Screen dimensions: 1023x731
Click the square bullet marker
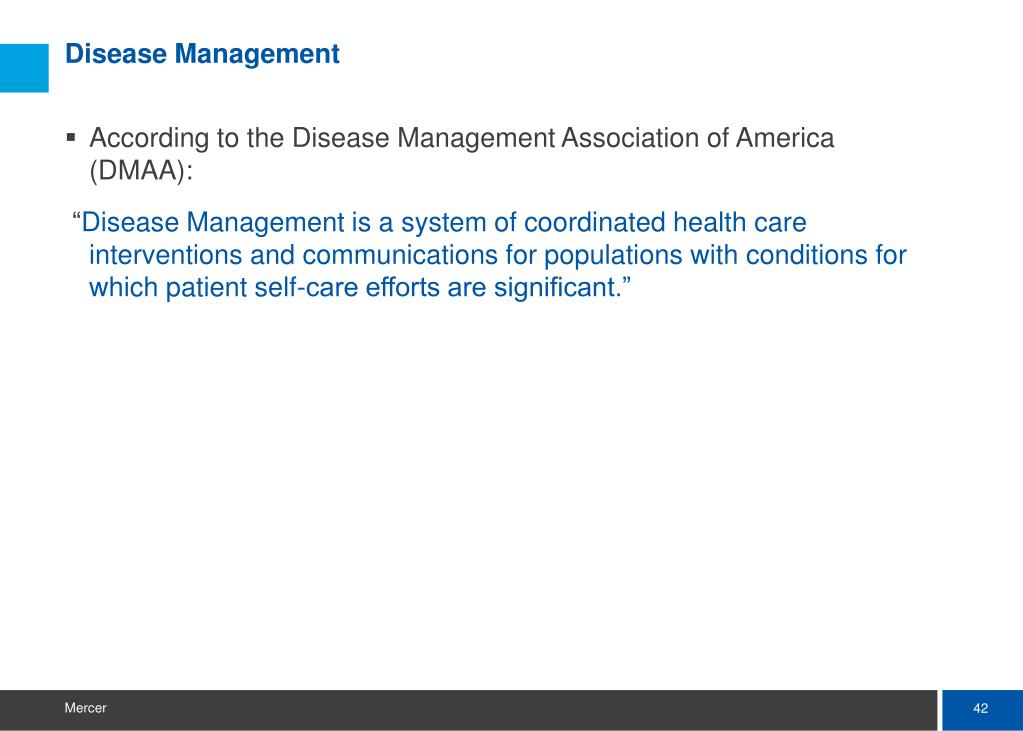click(x=71, y=137)
